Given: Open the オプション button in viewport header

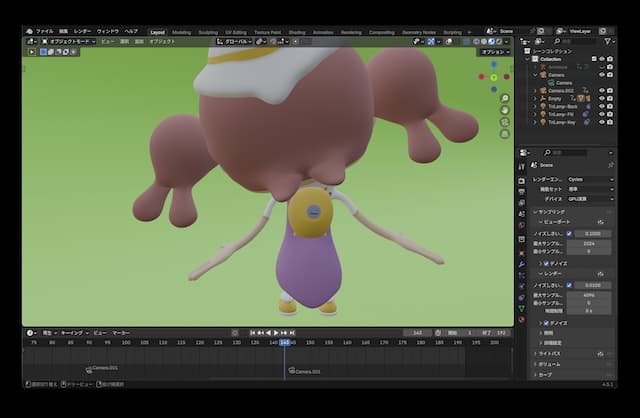Looking at the screenshot, I should (x=493, y=51).
